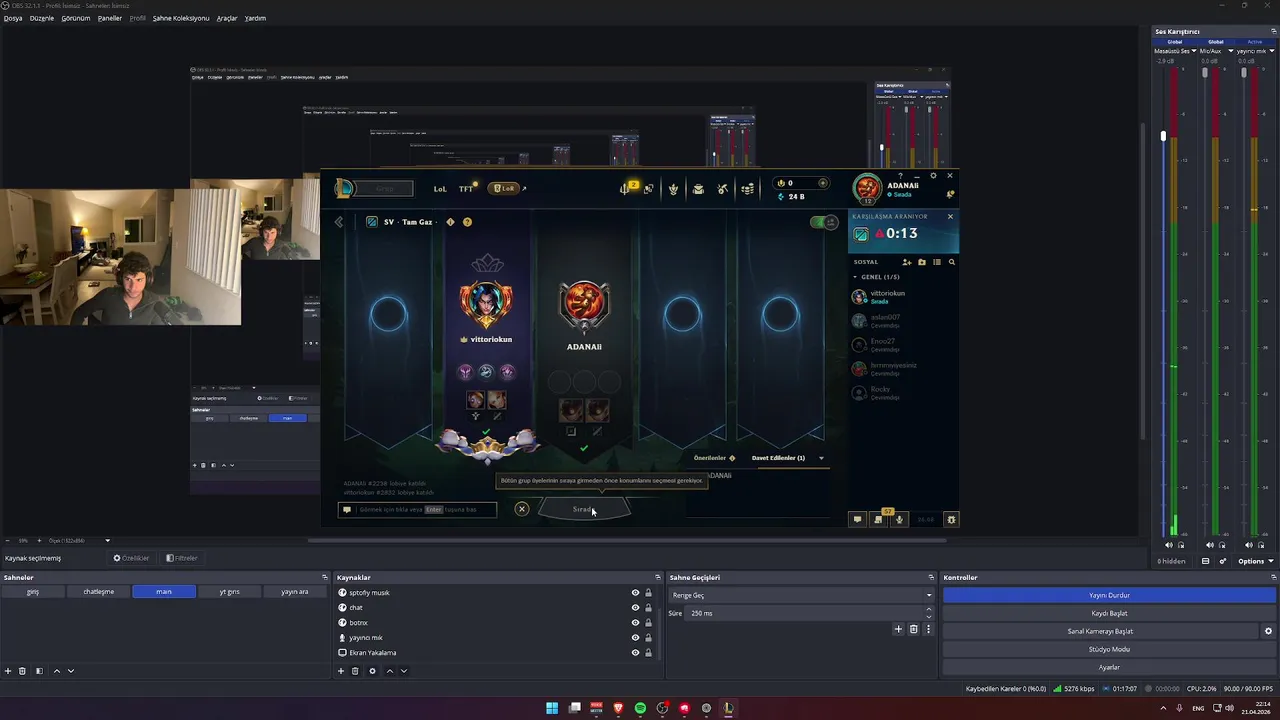Open the Filtreler button above the scenes
Viewport: 1280px width, 720px height.
click(x=182, y=558)
